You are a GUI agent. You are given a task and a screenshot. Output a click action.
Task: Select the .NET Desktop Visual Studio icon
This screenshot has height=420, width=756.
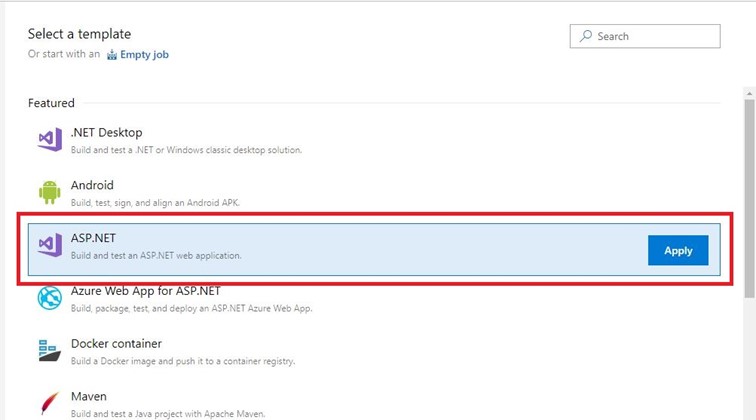coord(50,139)
